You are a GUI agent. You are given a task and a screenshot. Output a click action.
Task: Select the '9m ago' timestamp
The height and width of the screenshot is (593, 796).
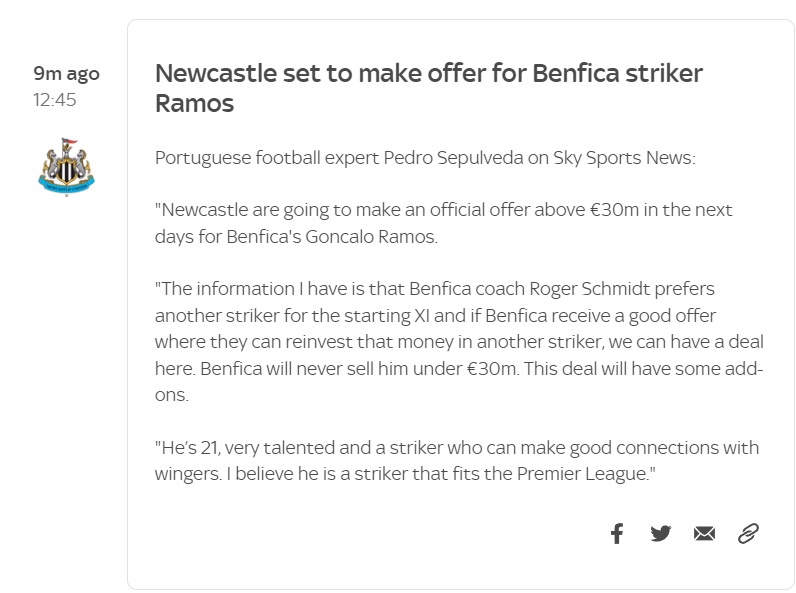click(x=67, y=74)
